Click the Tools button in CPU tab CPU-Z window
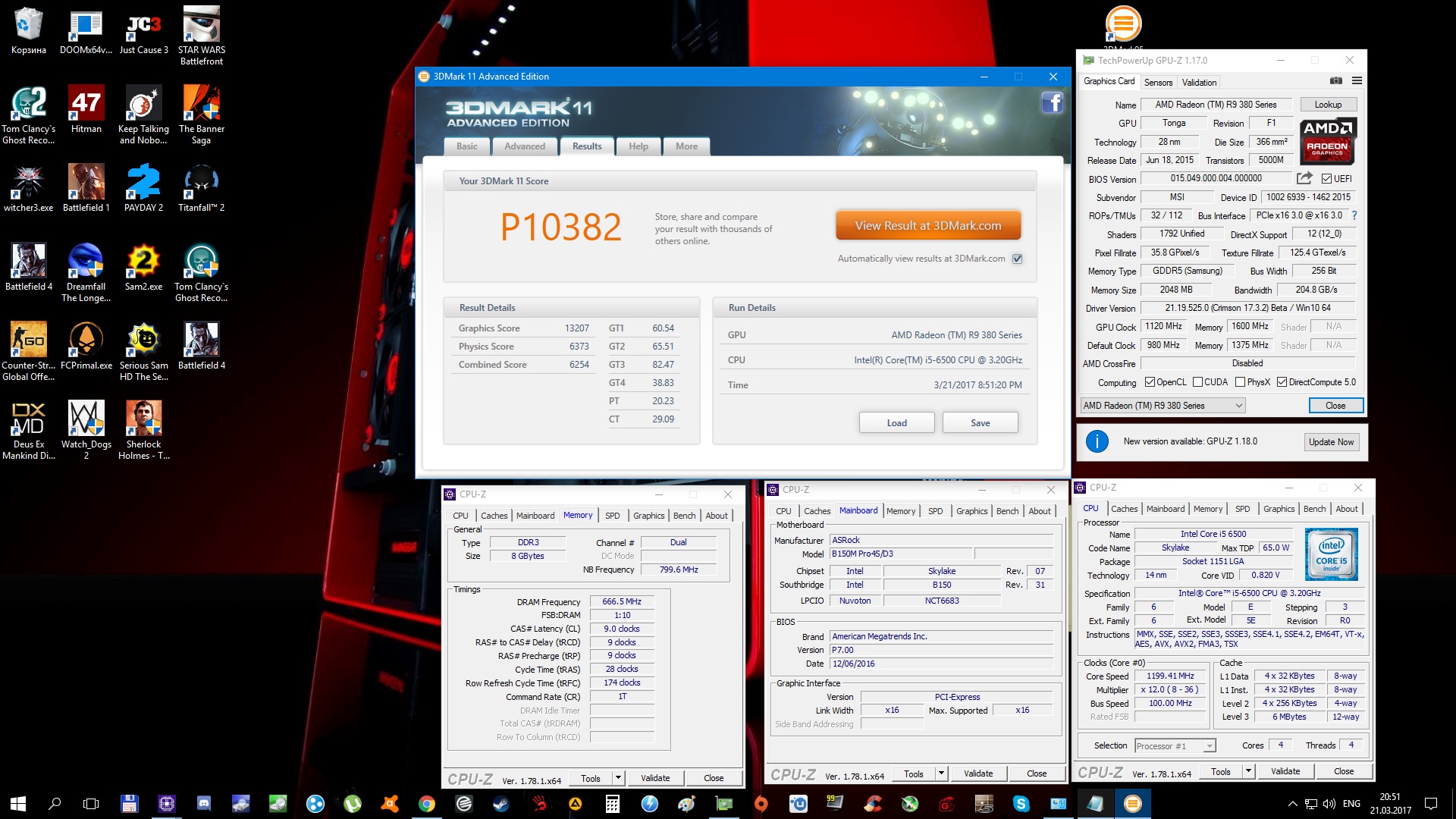This screenshot has height=819, width=1456. pyautogui.click(x=1221, y=771)
